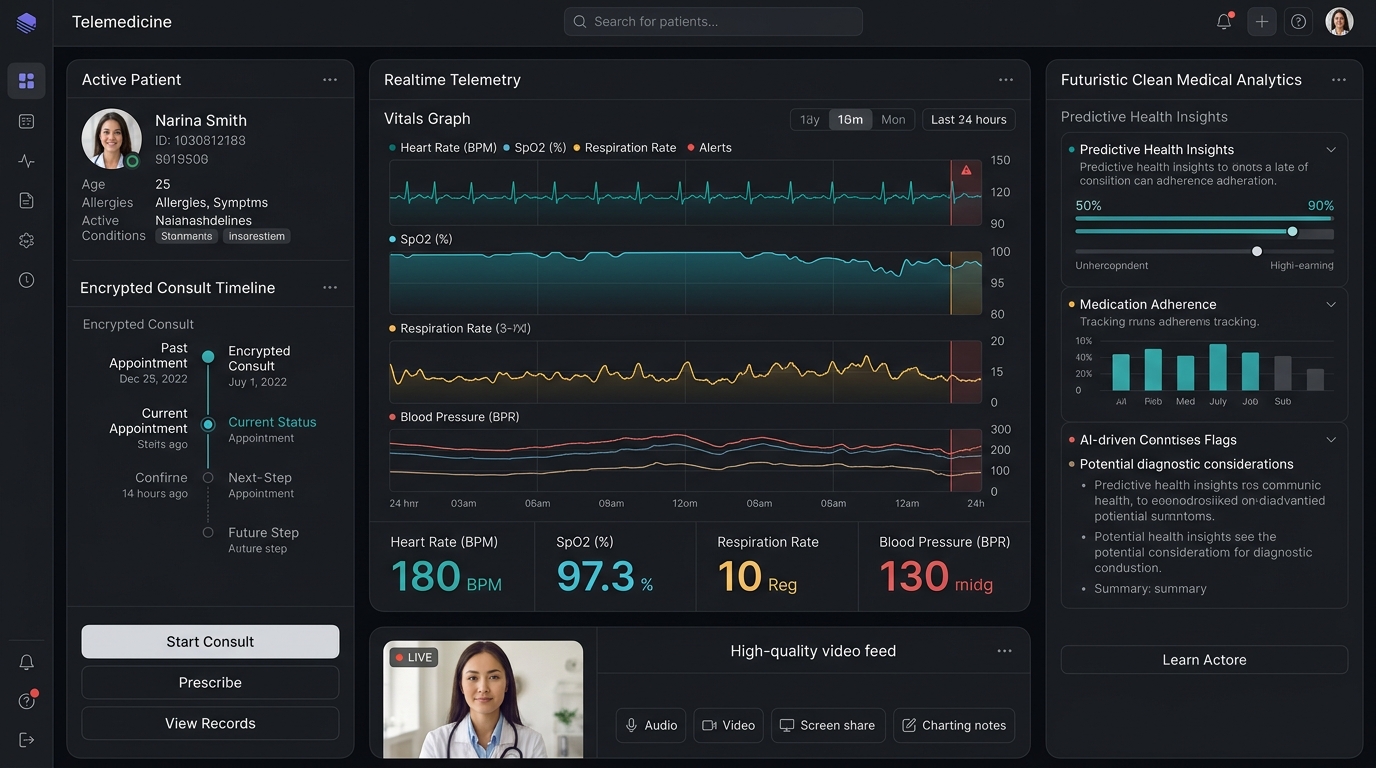Image resolution: width=1376 pixels, height=768 pixels.
Task: Toggle the Video camera control
Action: 729,725
